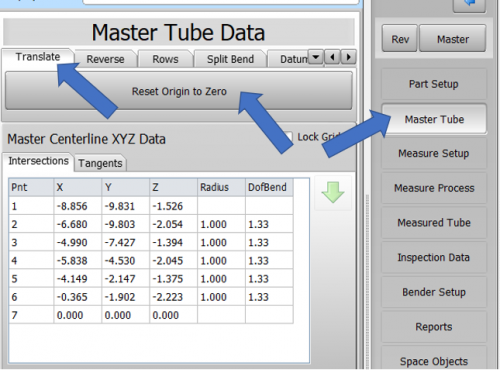Select point number 1 row cell
Image resolution: width=500 pixels, height=370 pixels.
point(31,206)
